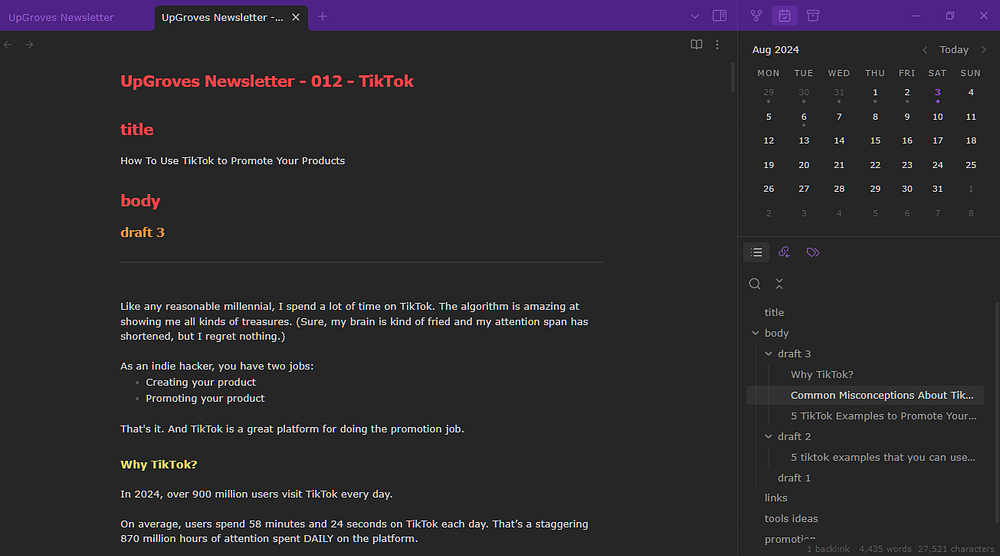Click the How To Use TikTok title line
This screenshot has height=556, width=1000.
232,161
